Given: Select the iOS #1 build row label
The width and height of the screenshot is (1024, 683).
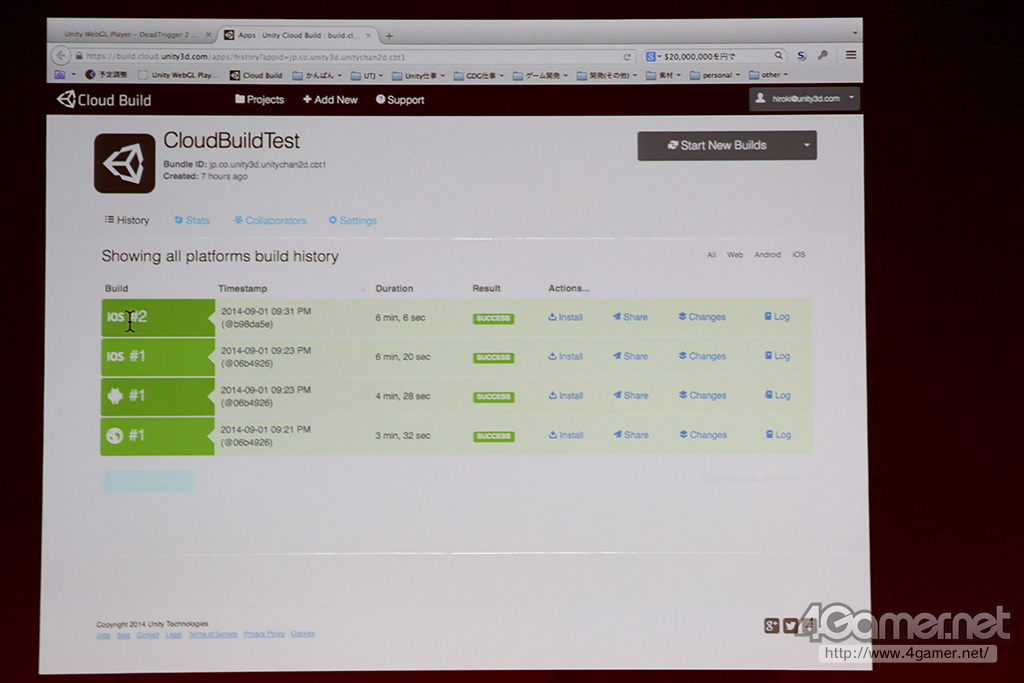Looking at the screenshot, I should [157, 357].
